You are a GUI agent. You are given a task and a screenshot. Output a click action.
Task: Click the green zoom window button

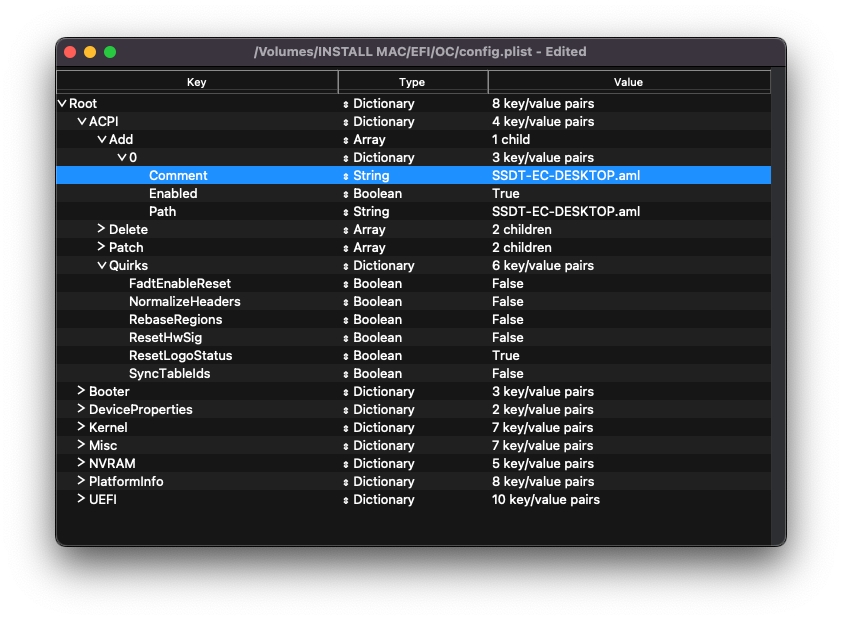coord(110,52)
